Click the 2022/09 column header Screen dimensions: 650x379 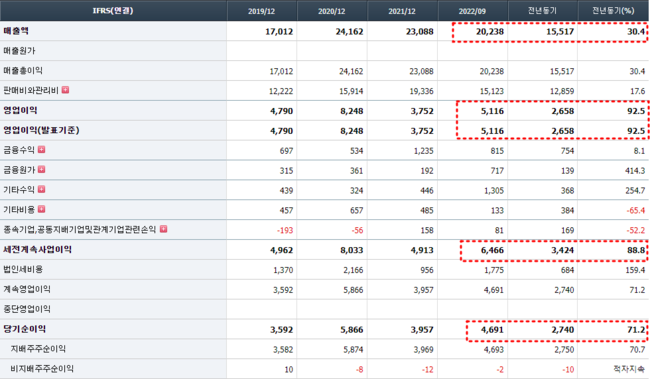472,11
